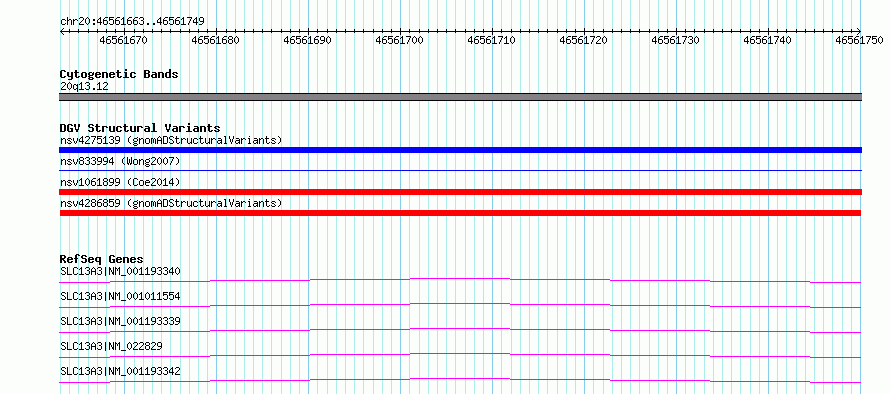
Task: Click the SLC13A3|NM_001193342 transcript label
Action: 120,372
